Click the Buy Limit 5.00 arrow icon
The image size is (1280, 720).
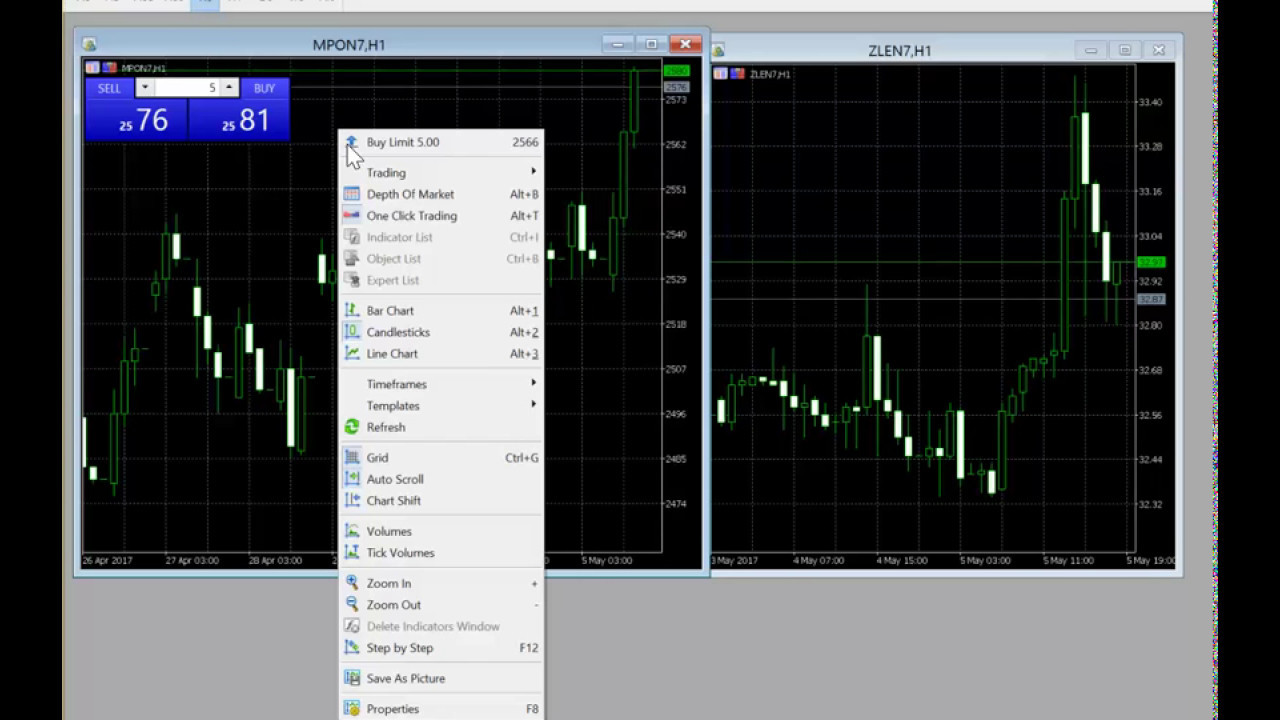coord(351,142)
